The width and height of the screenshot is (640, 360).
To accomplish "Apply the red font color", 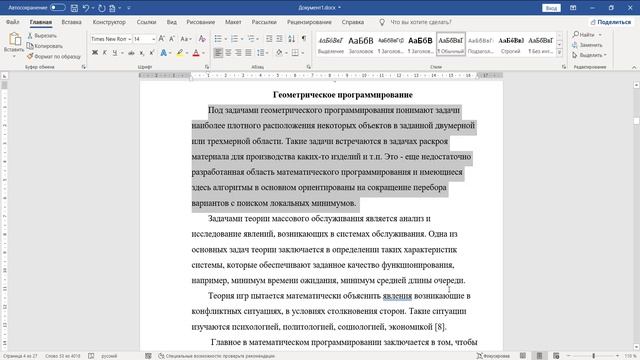I will [196, 53].
